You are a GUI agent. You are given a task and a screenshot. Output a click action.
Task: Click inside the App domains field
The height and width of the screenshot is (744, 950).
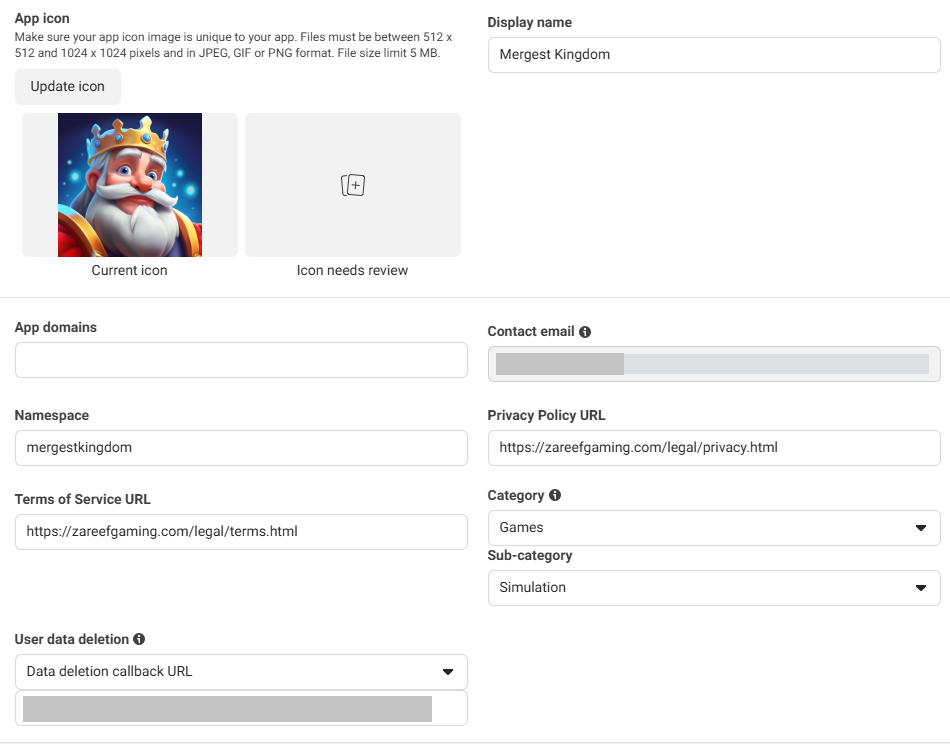[240, 359]
